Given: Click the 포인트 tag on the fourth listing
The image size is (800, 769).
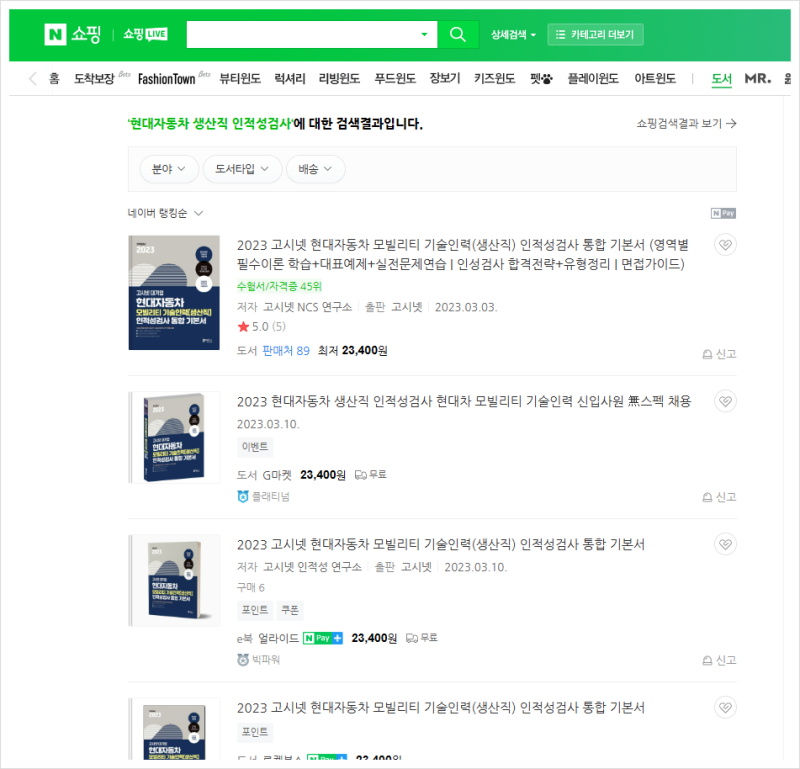Looking at the screenshot, I should point(255,732).
